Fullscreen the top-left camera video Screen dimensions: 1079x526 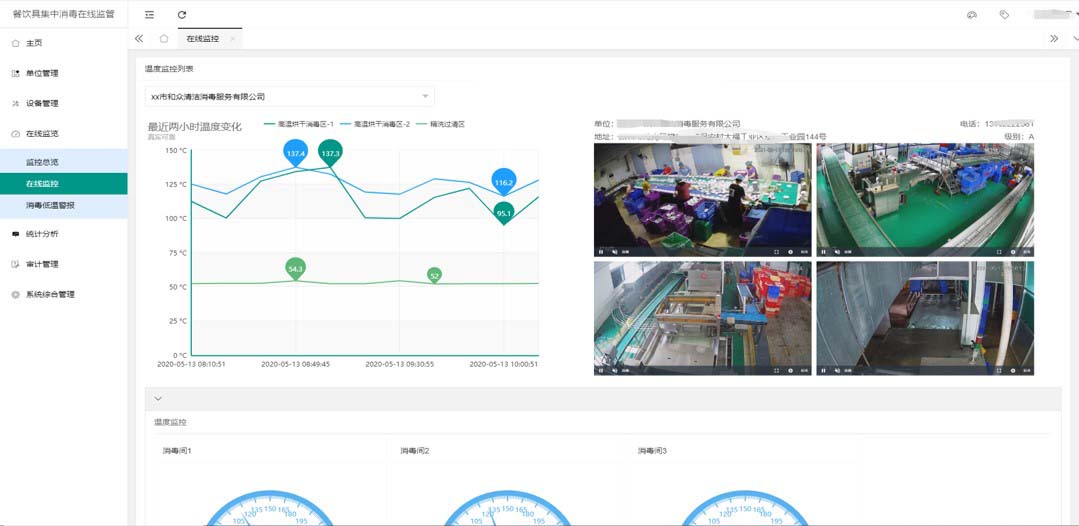[x=776, y=252]
